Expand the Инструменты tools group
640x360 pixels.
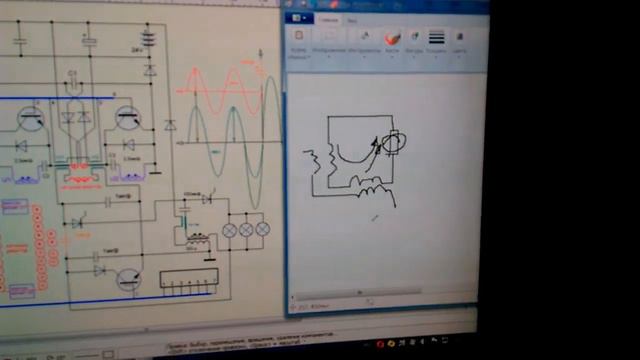click(364, 44)
